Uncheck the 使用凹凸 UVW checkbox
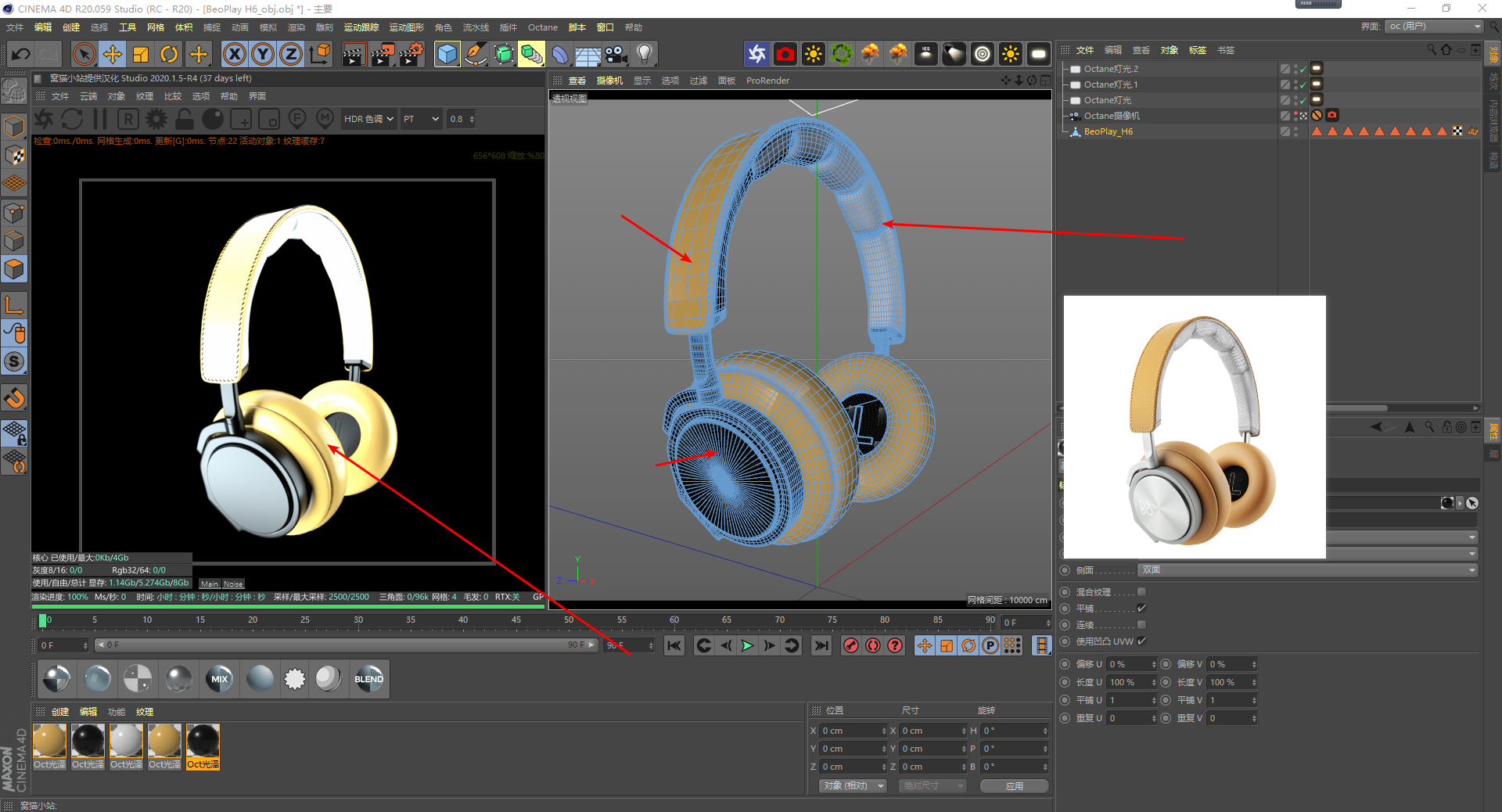 [1141, 641]
